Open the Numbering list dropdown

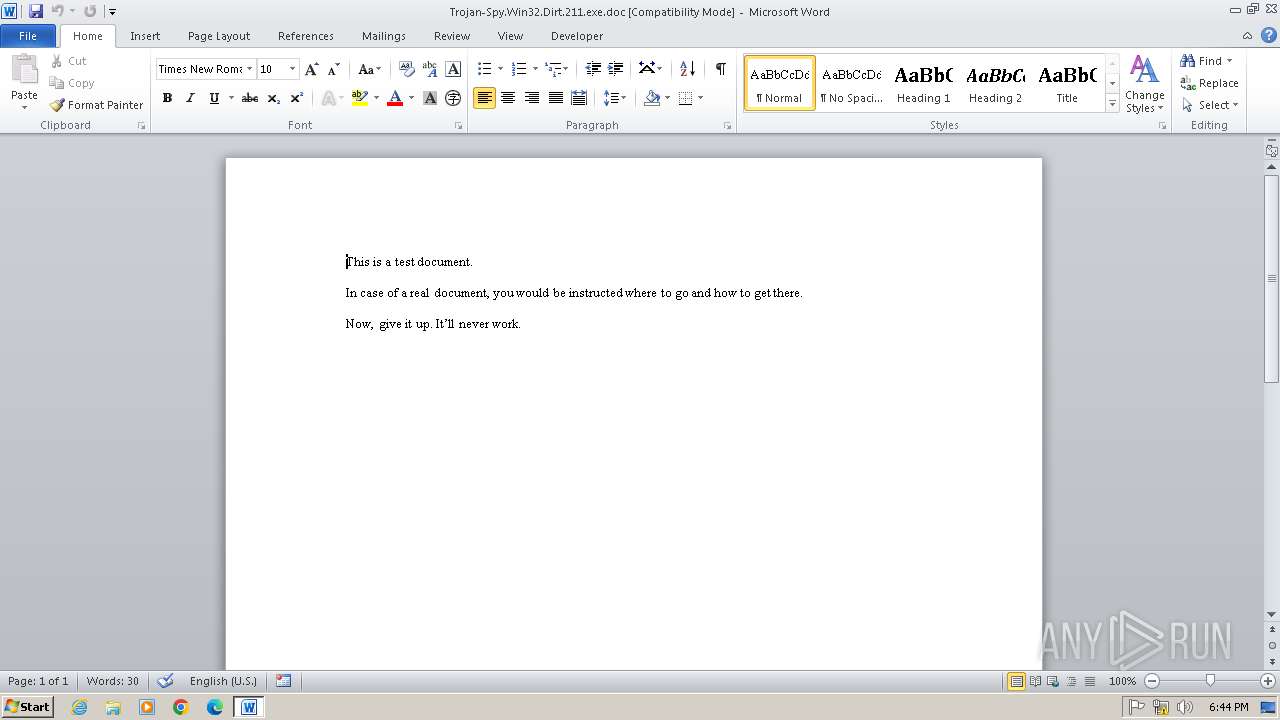[535, 69]
